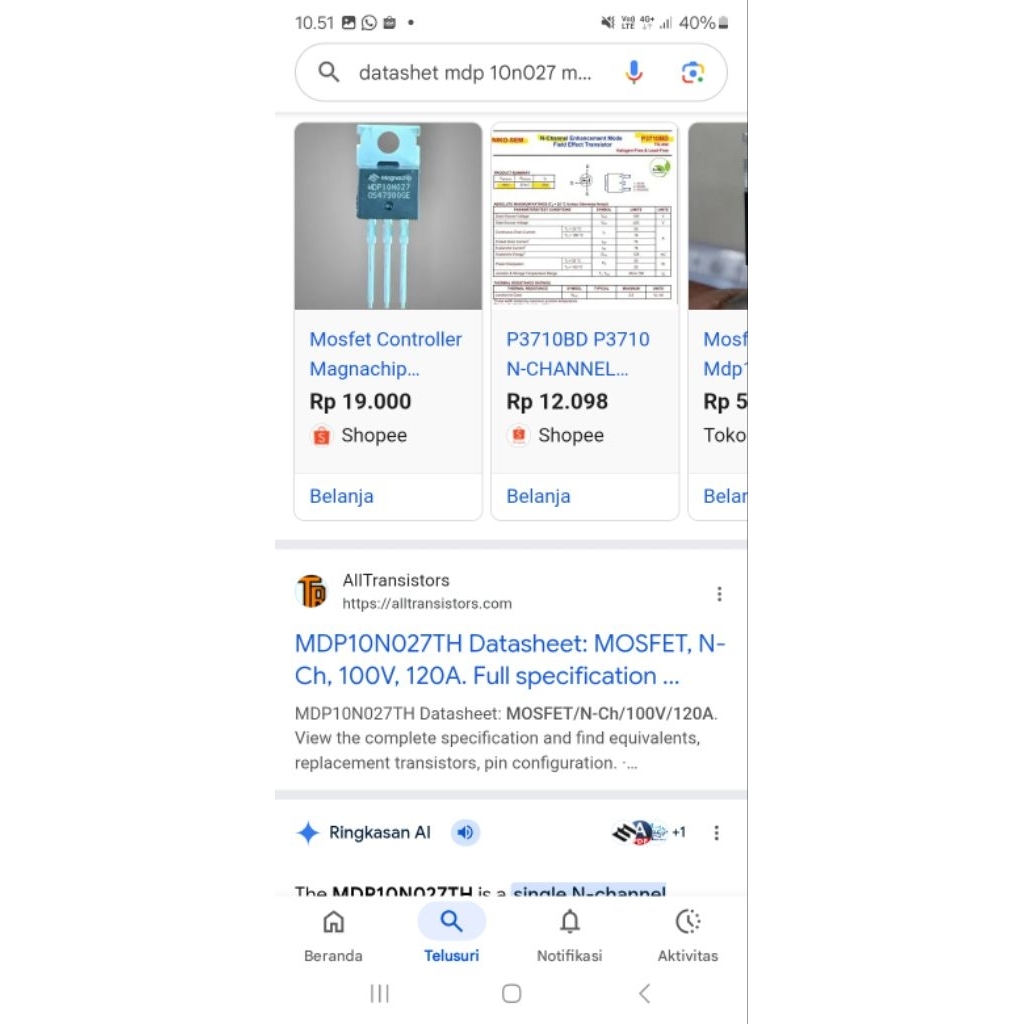Image resolution: width=1024 pixels, height=1024 pixels.
Task: Open the MOSFET transistor product photo
Action: tap(388, 216)
